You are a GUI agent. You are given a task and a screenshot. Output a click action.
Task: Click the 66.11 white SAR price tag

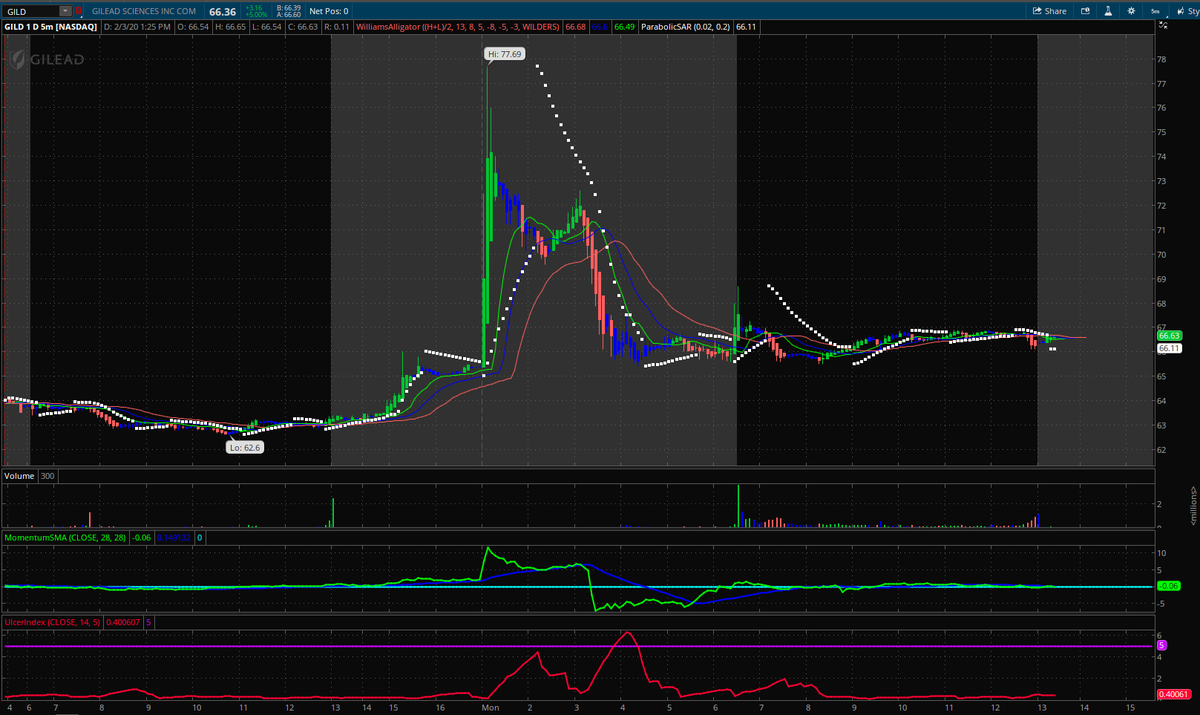pyautogui.click(x=1171, y=349)
